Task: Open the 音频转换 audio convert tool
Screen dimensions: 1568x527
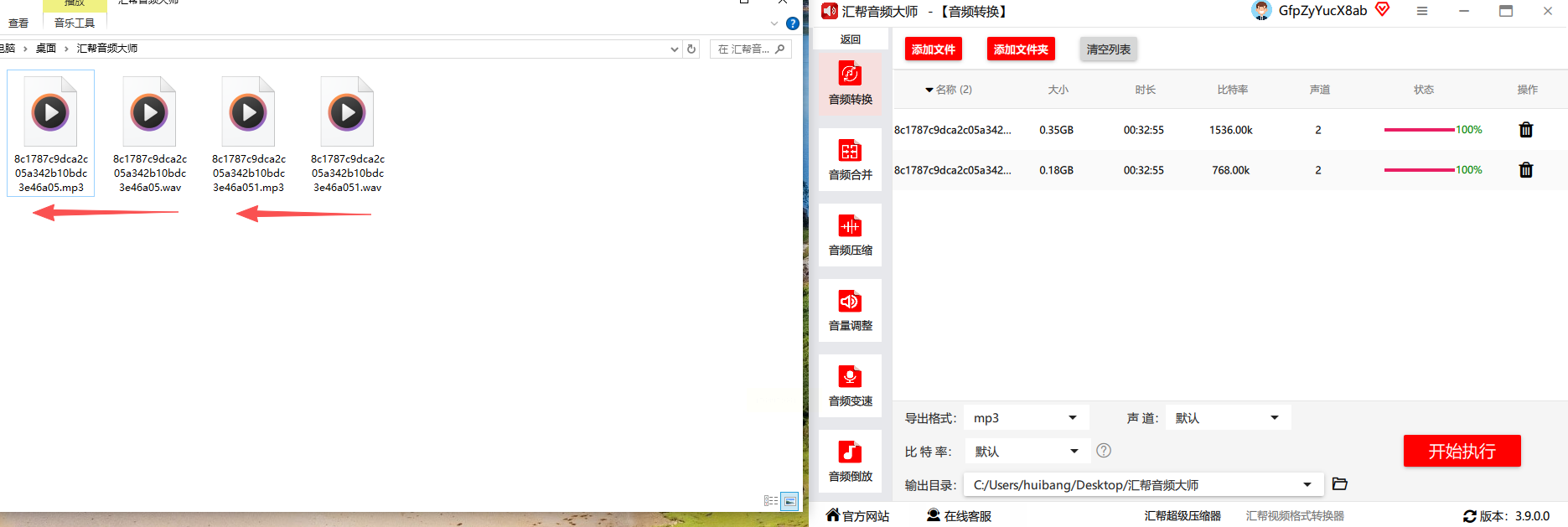Action: coord(850,84)
